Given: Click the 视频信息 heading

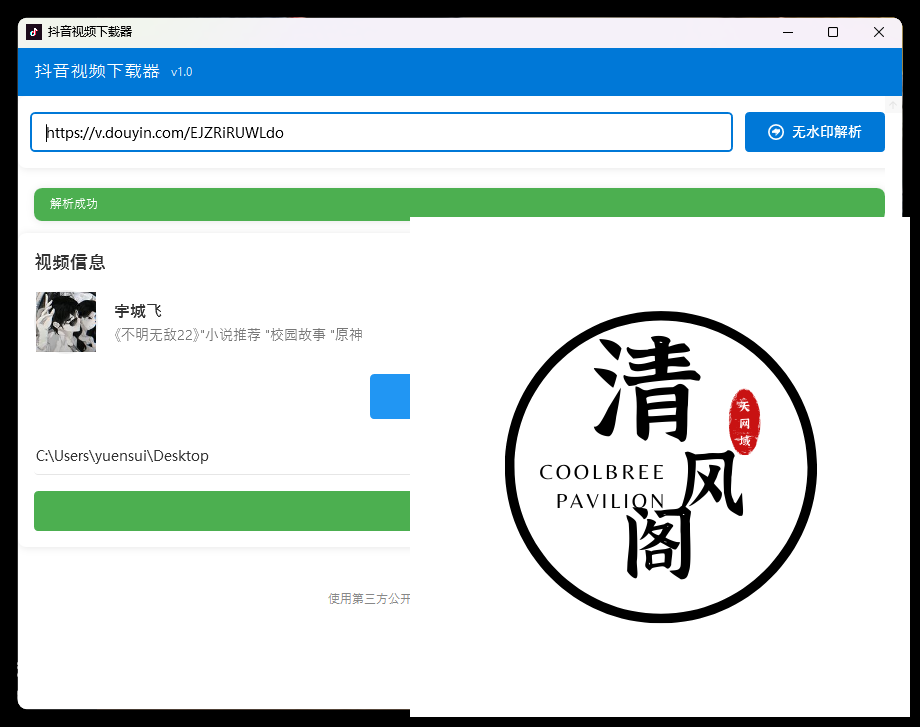Looking at the screenshot, I should click(x=70, y=262).
